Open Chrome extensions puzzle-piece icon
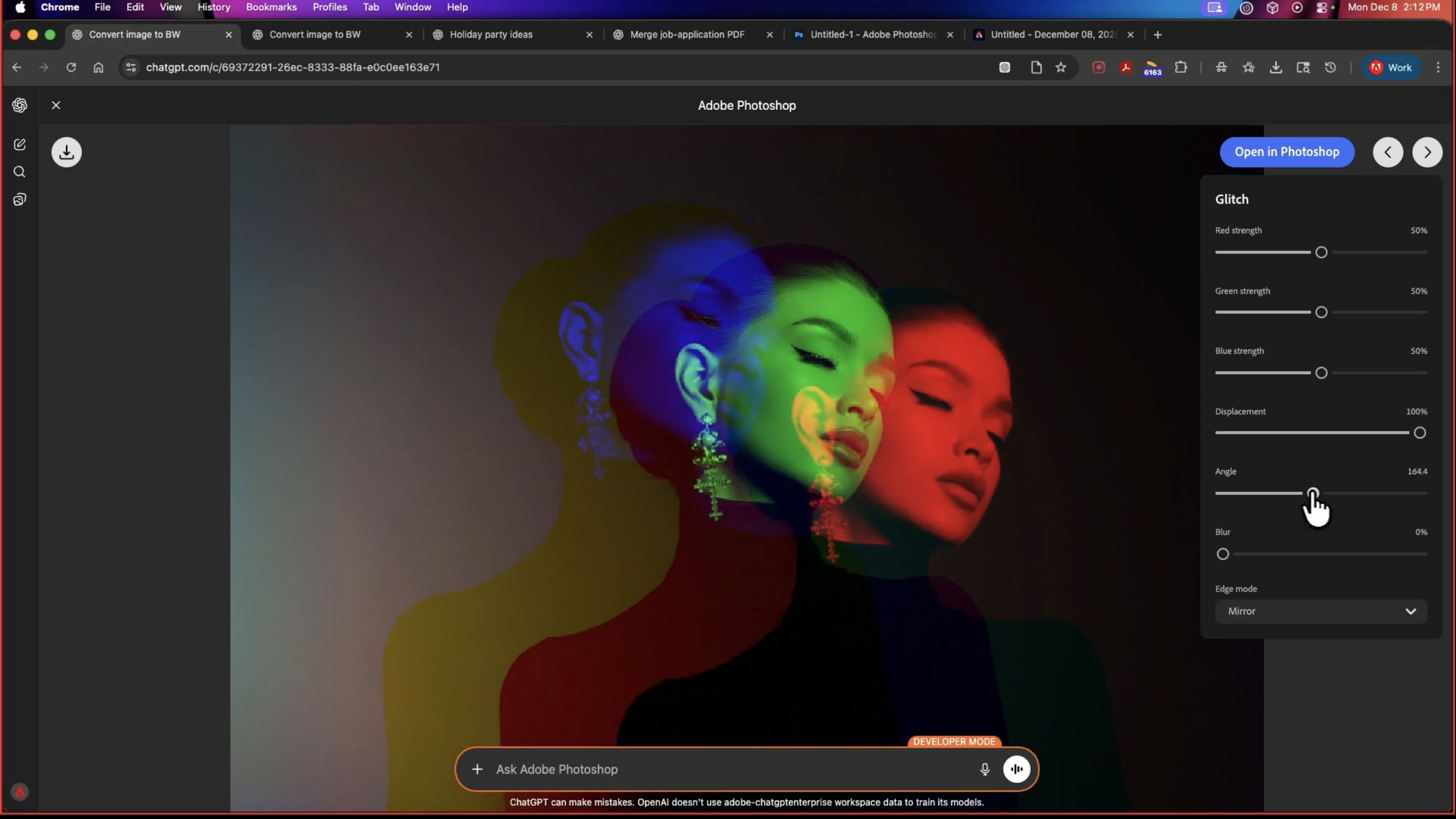The height and width of the screenshot is (819, 1456). [x=1181, y=67]
